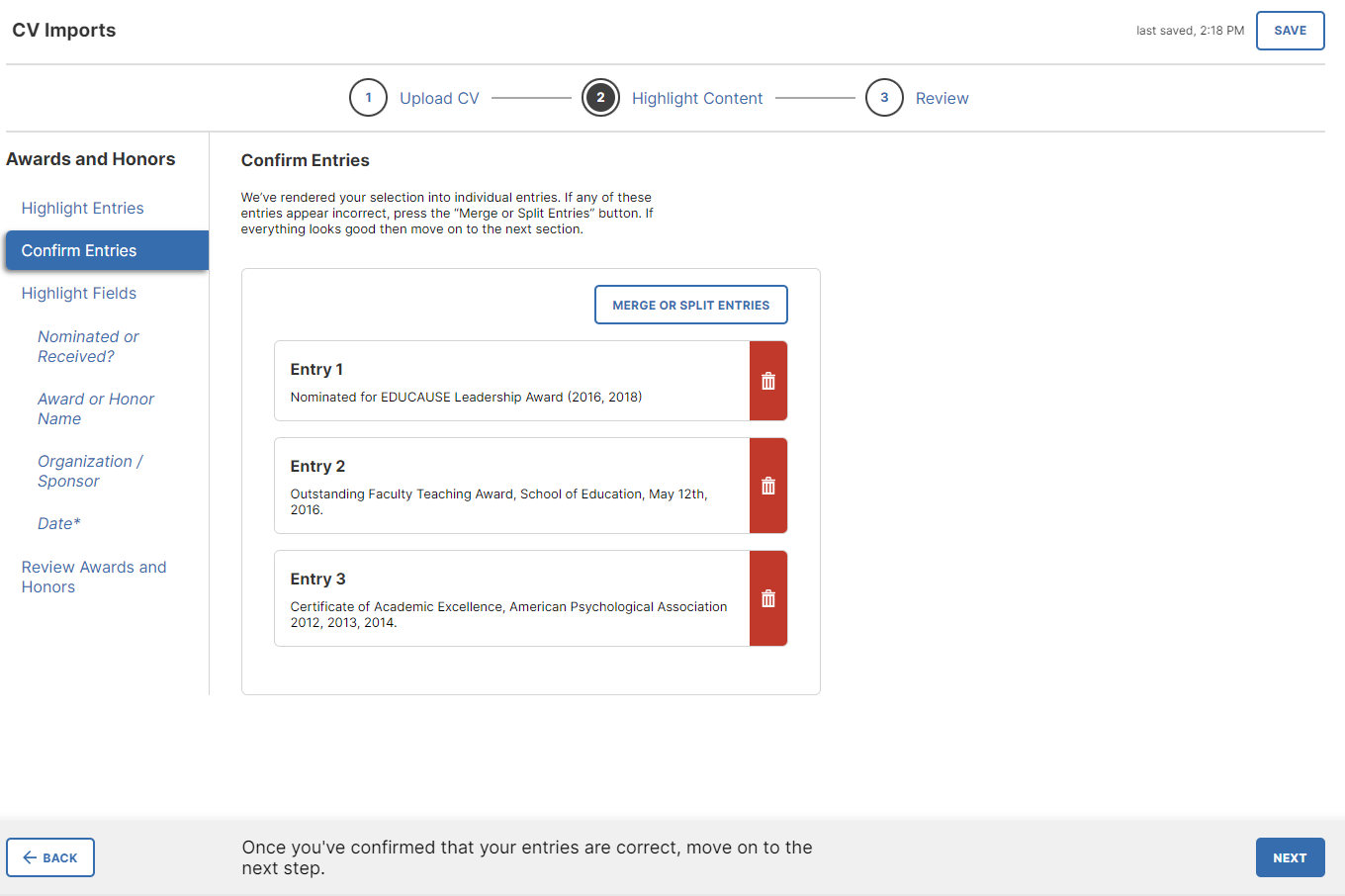Click the 'last saved, 2:18 PM' status
1345x896 pixels.
(1190, 31)
